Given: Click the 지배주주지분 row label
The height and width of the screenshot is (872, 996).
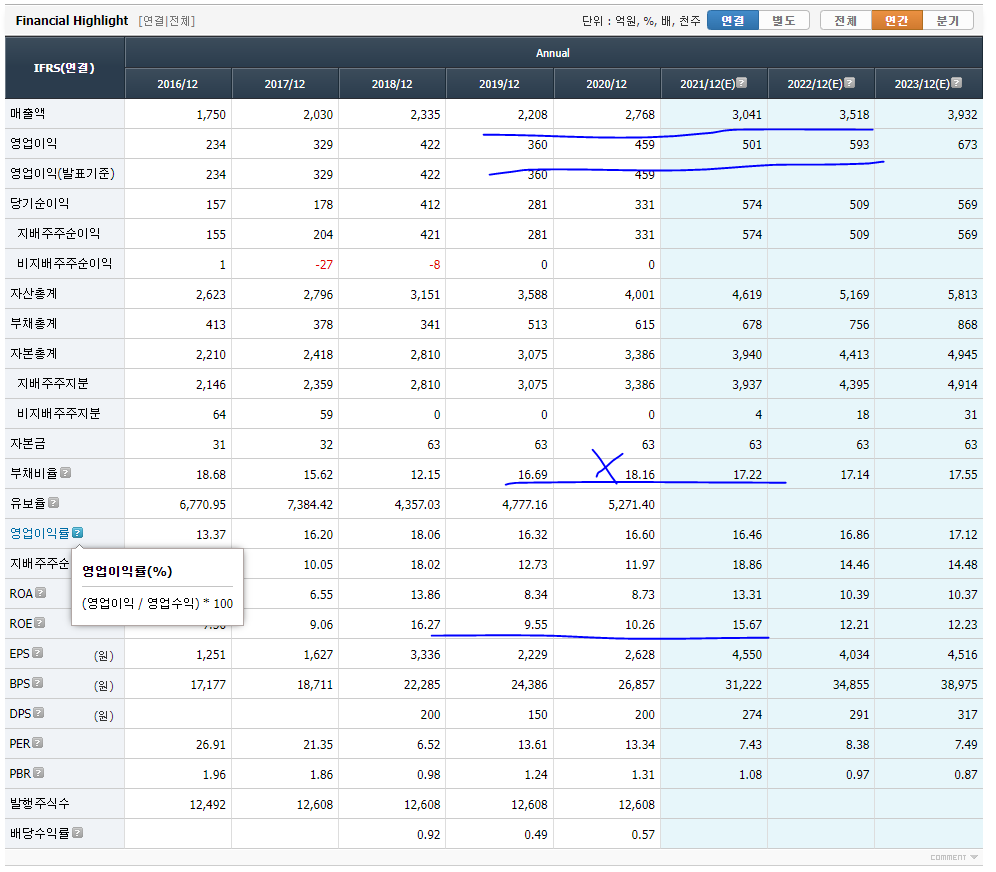Looking at the screenshot, I should [x=53, y=383].
